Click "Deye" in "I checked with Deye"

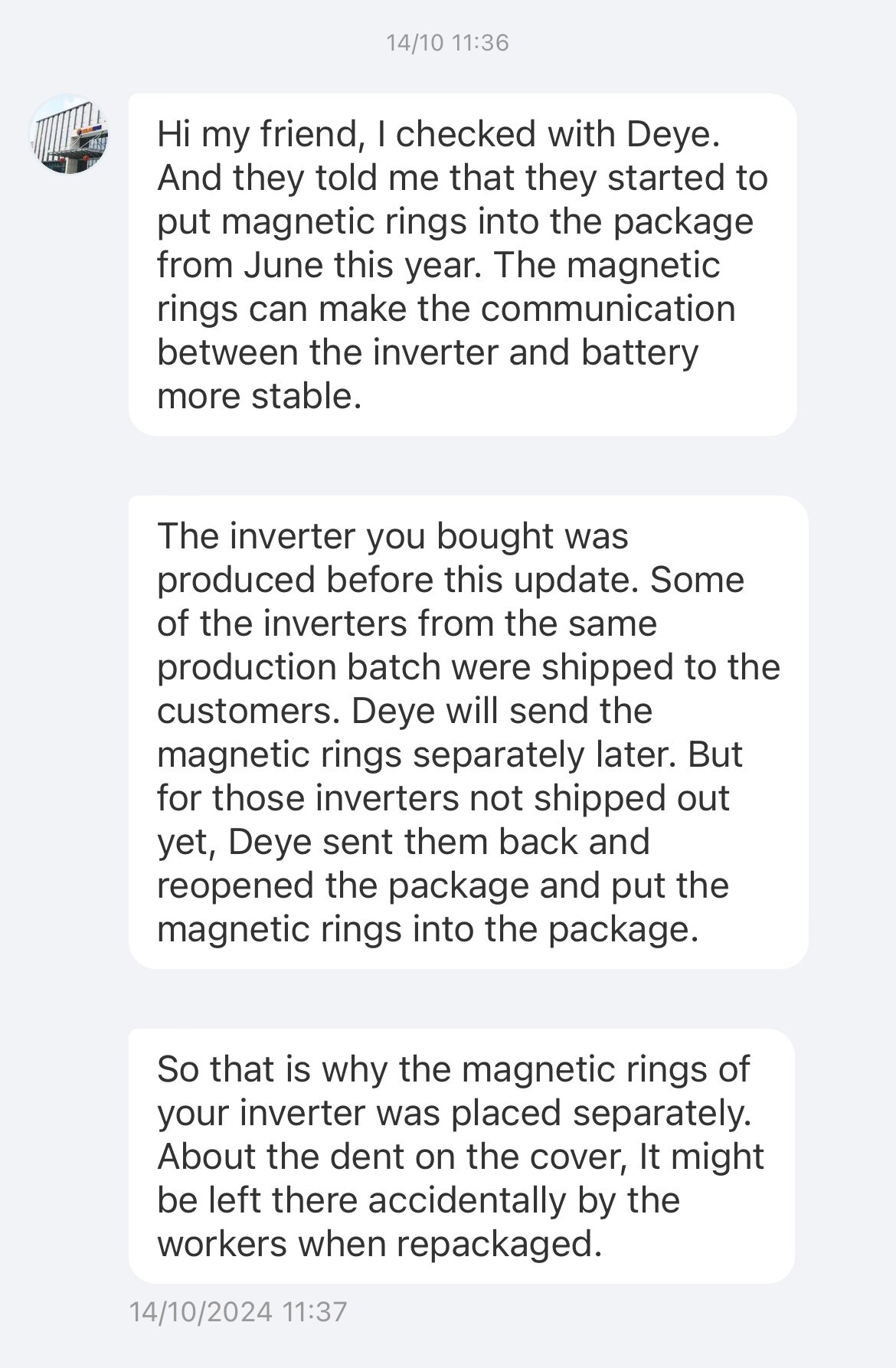(673, 135)
